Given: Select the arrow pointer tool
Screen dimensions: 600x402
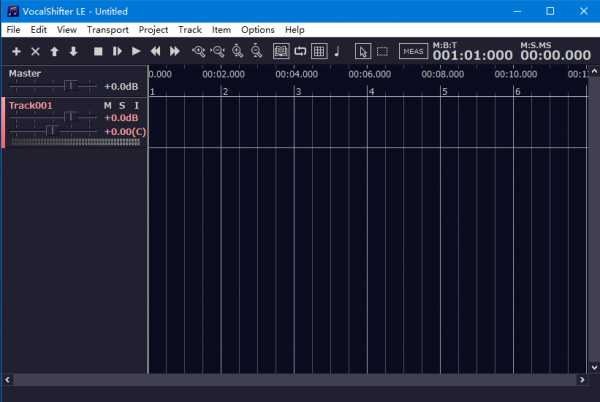Looking at the screenshot, I should point(363,51).
